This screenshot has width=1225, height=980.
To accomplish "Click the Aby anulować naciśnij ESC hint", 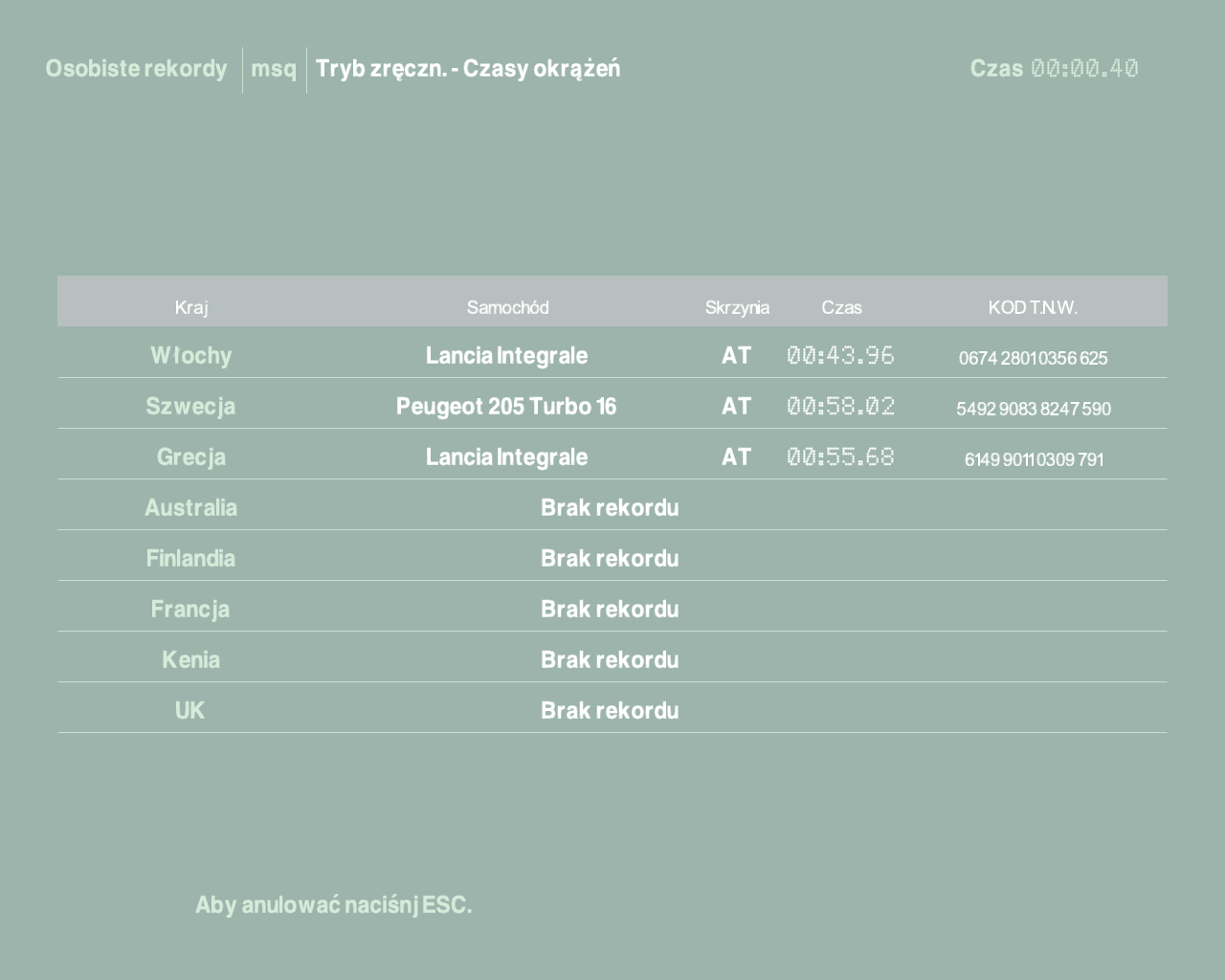I will tap(333, 905).
